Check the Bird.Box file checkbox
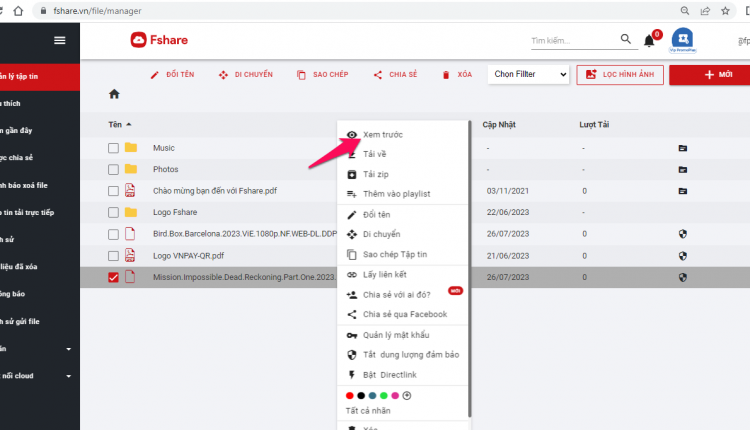Image resolution: width=750 pixels, height=430 pixels. pyautogui.click(x=113, y=234)
